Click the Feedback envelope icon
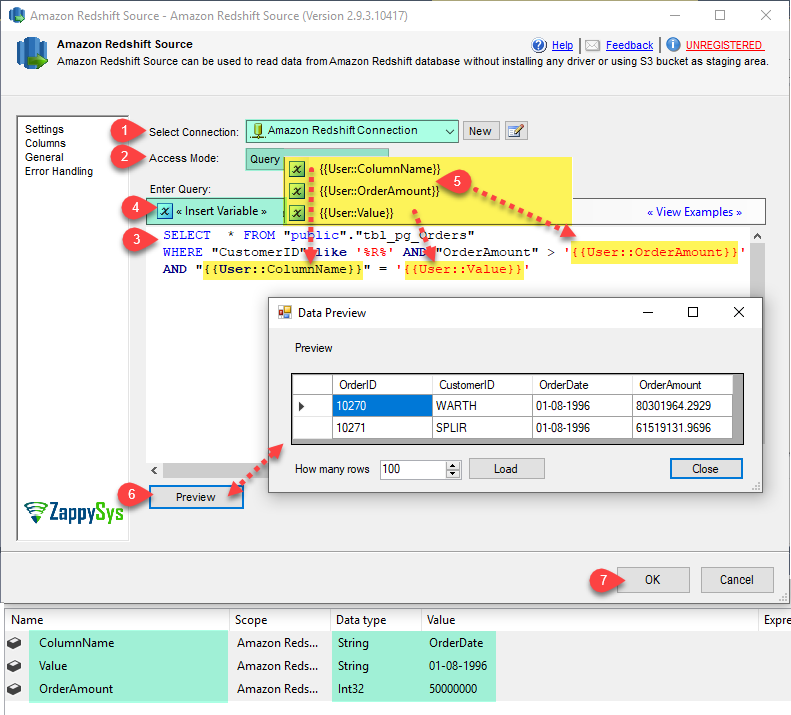This screenshot has height=715, width=791. 592,45
